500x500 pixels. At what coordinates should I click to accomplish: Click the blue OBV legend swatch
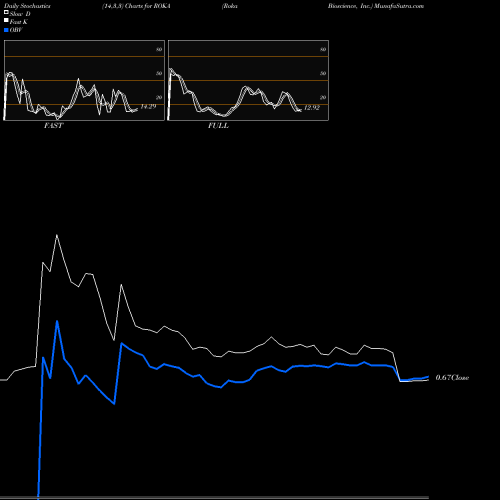coord(6,30)
